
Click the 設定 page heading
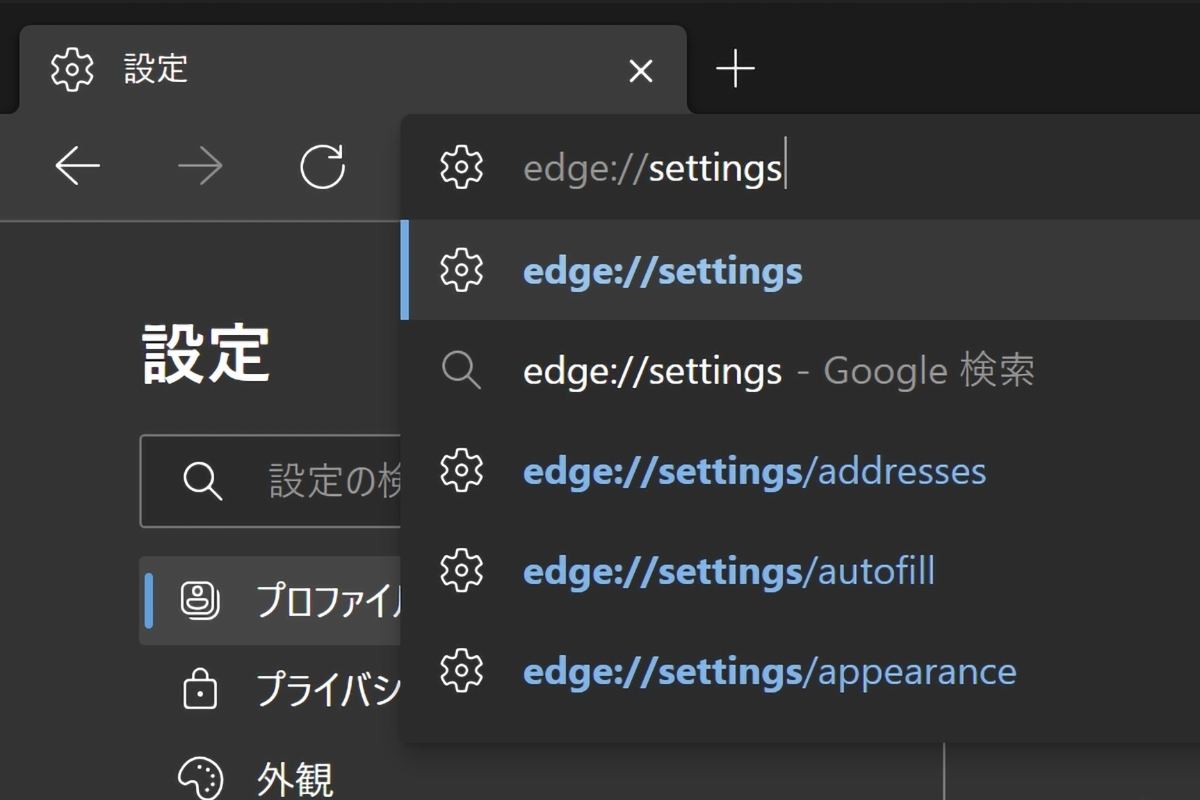[206, 353]
